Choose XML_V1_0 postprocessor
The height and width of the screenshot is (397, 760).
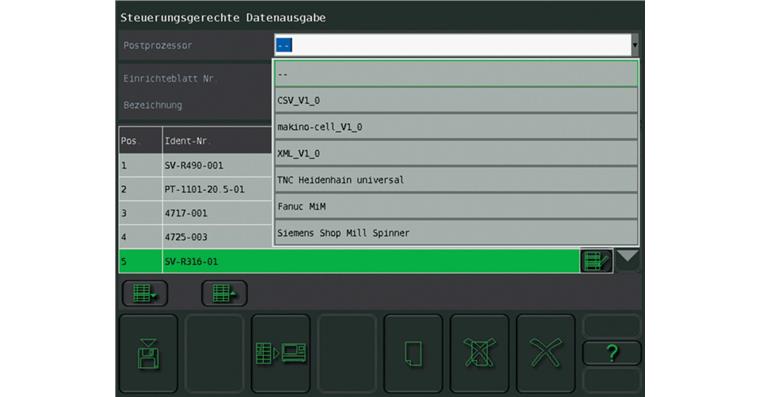[x=456, y=154]
